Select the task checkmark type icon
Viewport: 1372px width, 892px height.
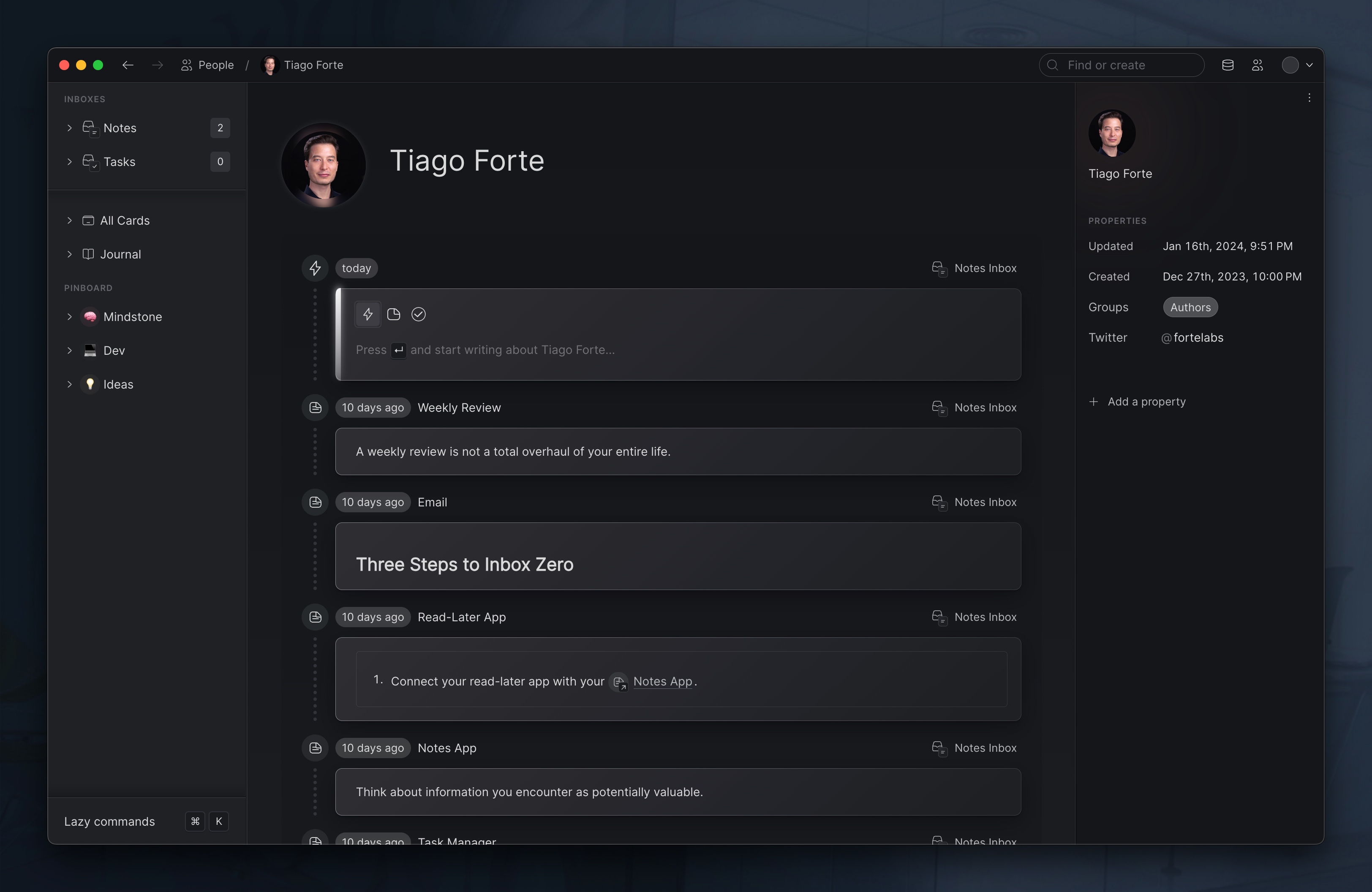coord(419,314)
